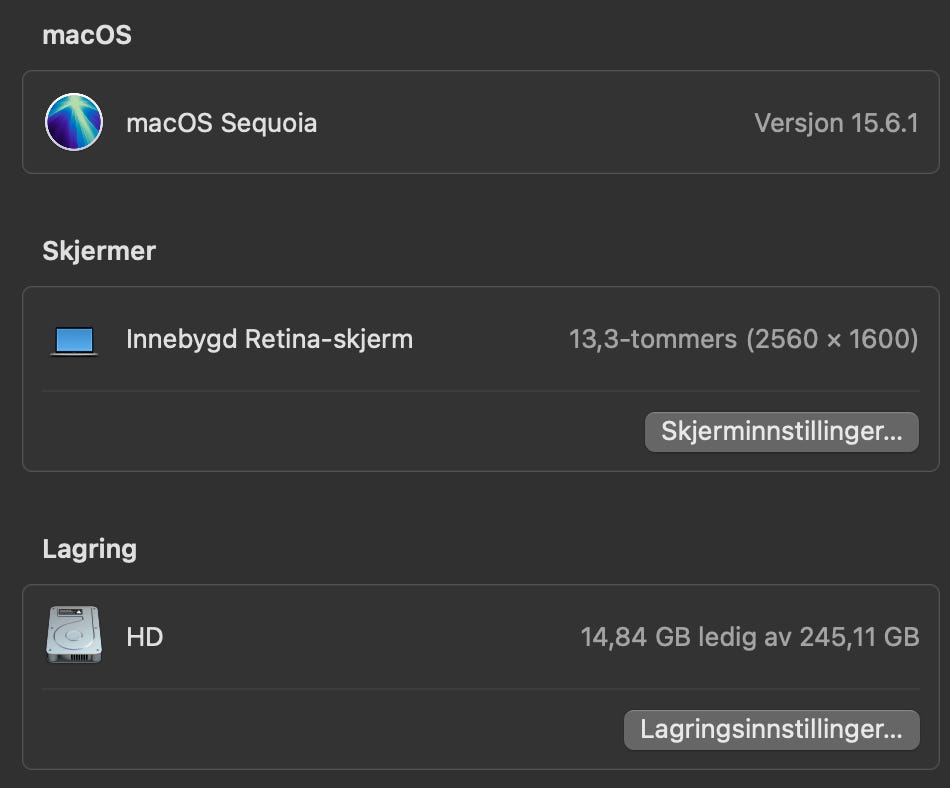
Task: Open Skjerminnstillinger display settings
Action: pyautogui.click(x=781, y=432)
